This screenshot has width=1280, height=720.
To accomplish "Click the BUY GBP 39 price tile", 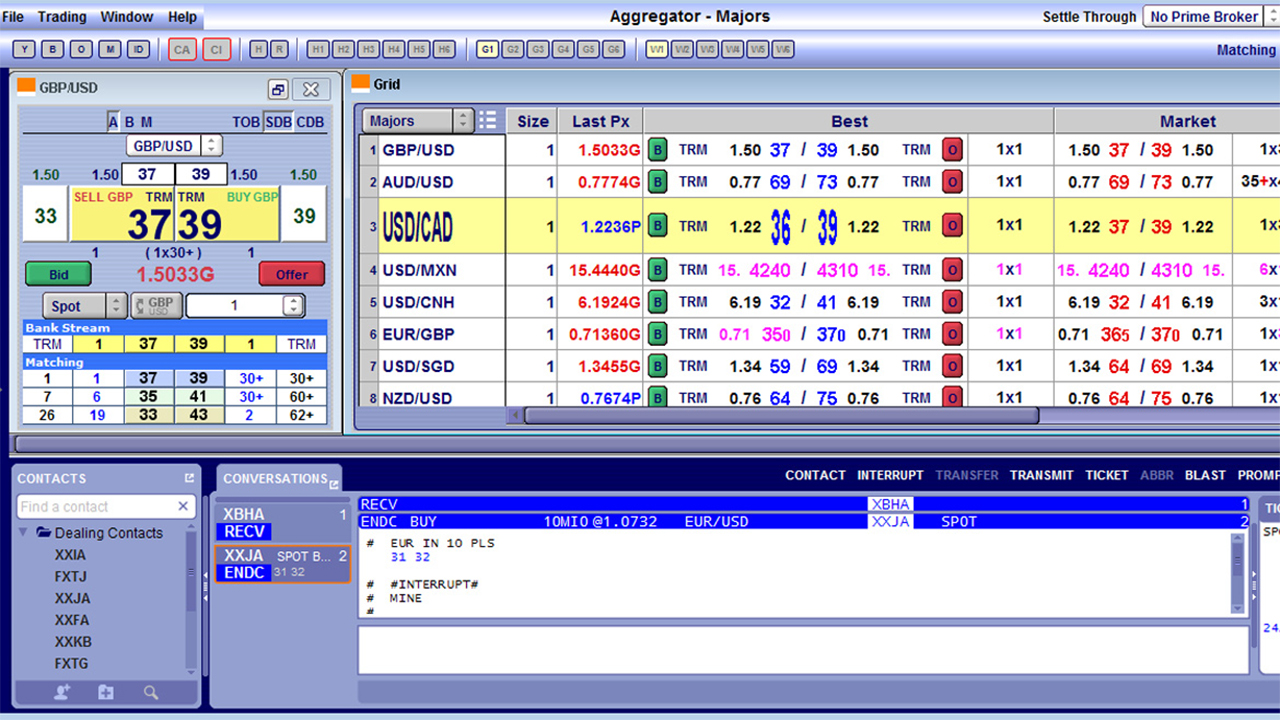I will click(x=228, y=215).
